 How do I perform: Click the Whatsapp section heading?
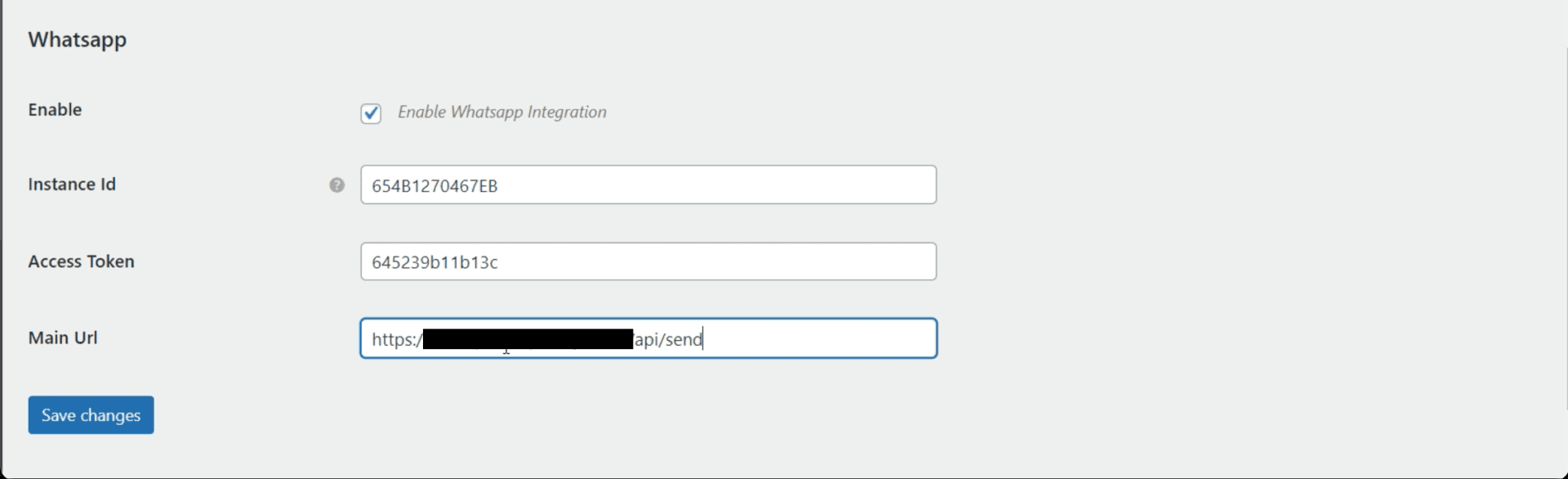coord(78,40)
